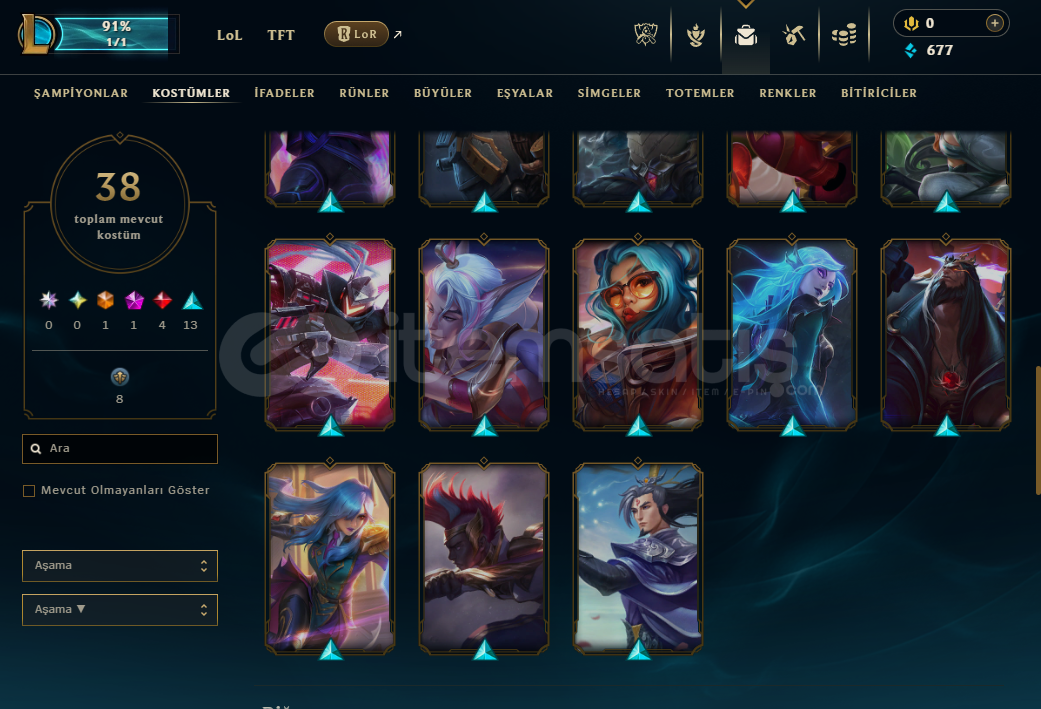Switch to the İFADELER tab
Screen dimensions: 1041x709
tap(284, 93)
